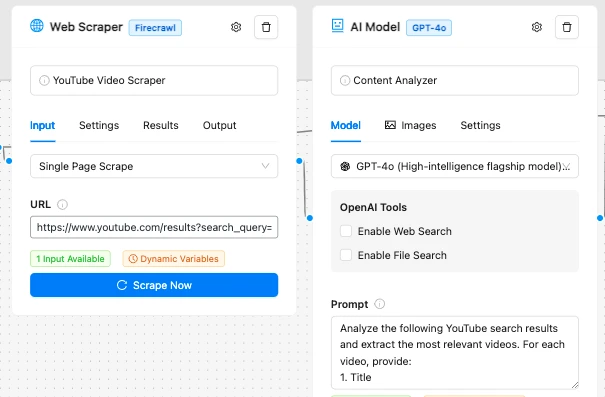Click the AI Model title text

(x=375, y=27)
